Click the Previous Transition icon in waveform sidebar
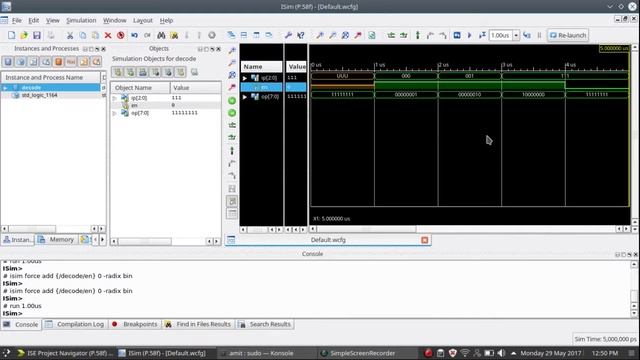The image size is (640, 360). (232, 163)
